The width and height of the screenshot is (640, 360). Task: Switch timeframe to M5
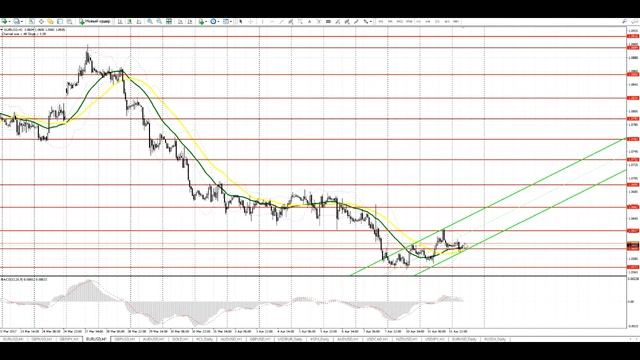[390, 21]
